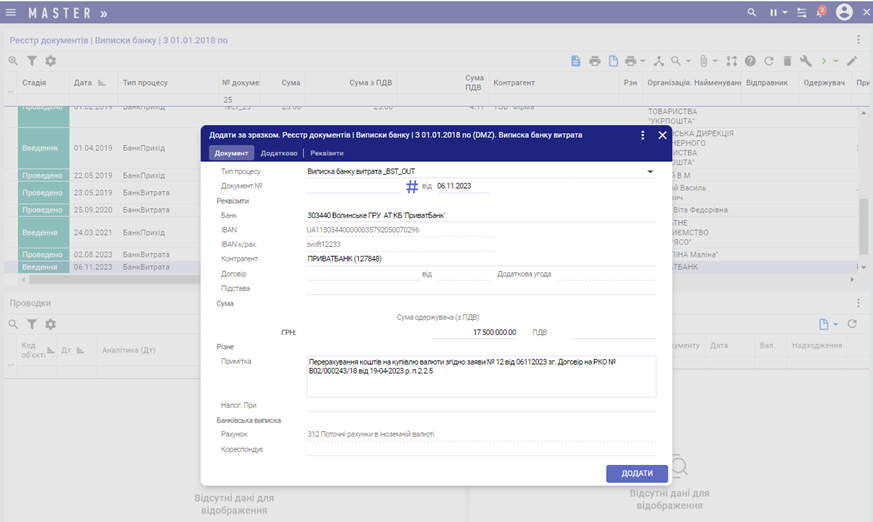The image size is (873, 522).
Task: Switch to the Додатково tab
Action: (279, 153)
